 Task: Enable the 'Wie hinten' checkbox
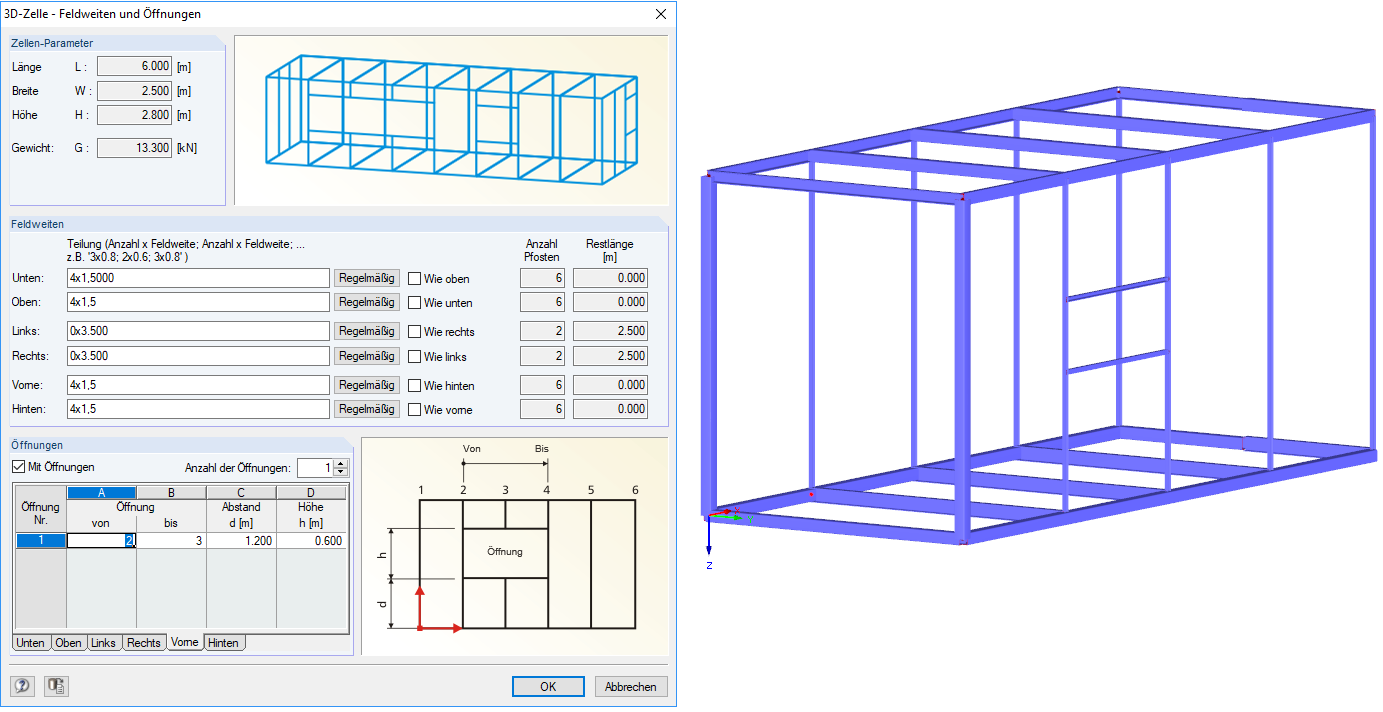pyautogui.click(x=414, y=386)
